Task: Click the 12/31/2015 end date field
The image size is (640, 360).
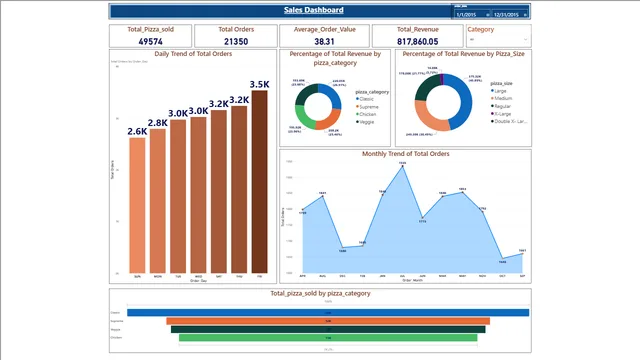Action: coord(510,14)
